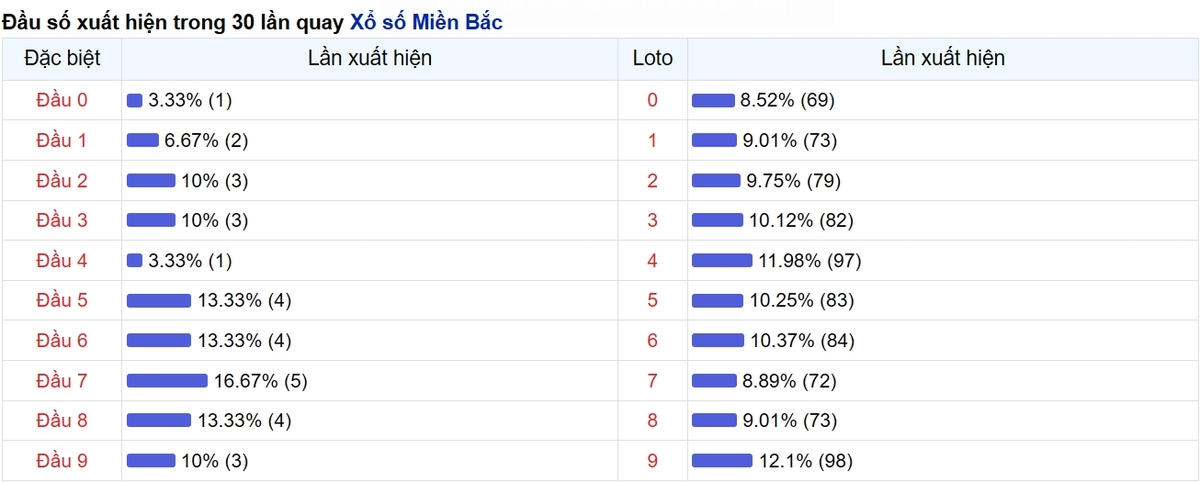Click the 11.98% bar for Loto 4
Viewport: 1200px width, 483px height.
(x=721, y=260)
